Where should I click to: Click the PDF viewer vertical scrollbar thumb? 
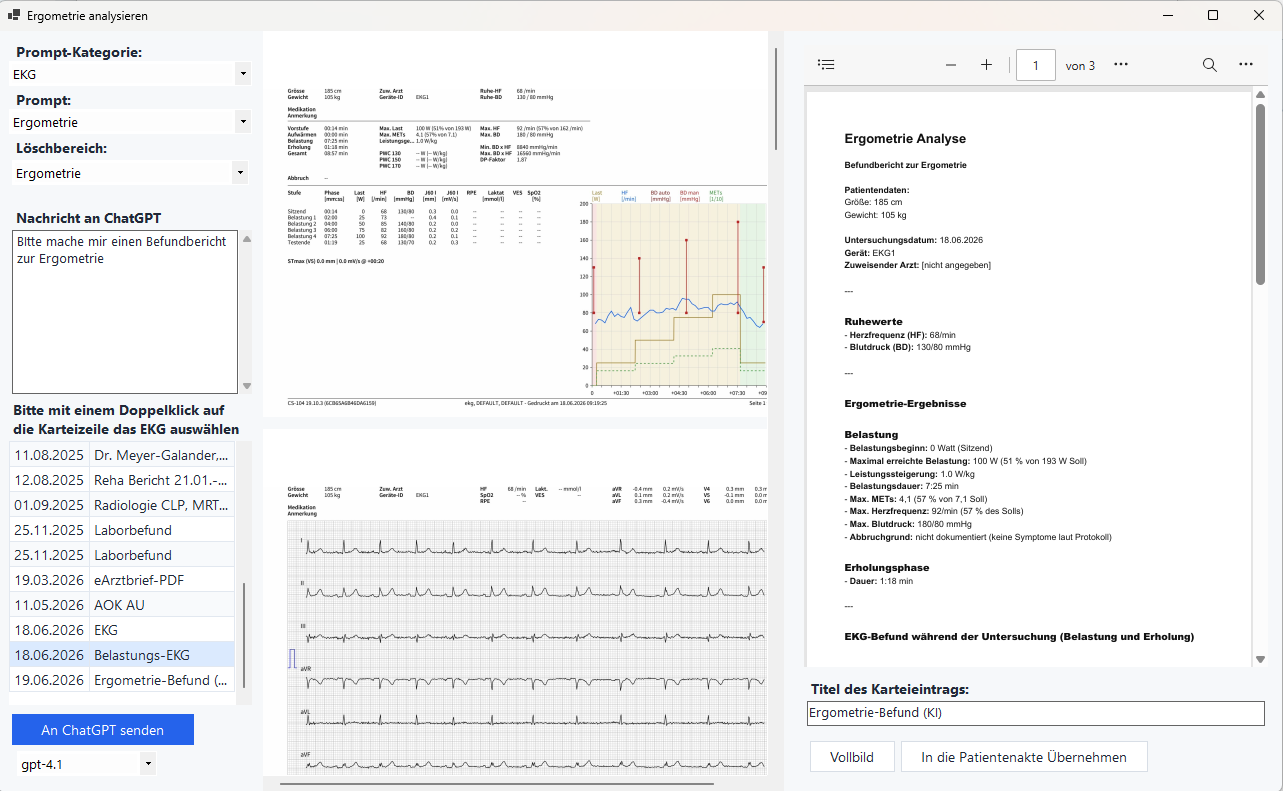1260,194
